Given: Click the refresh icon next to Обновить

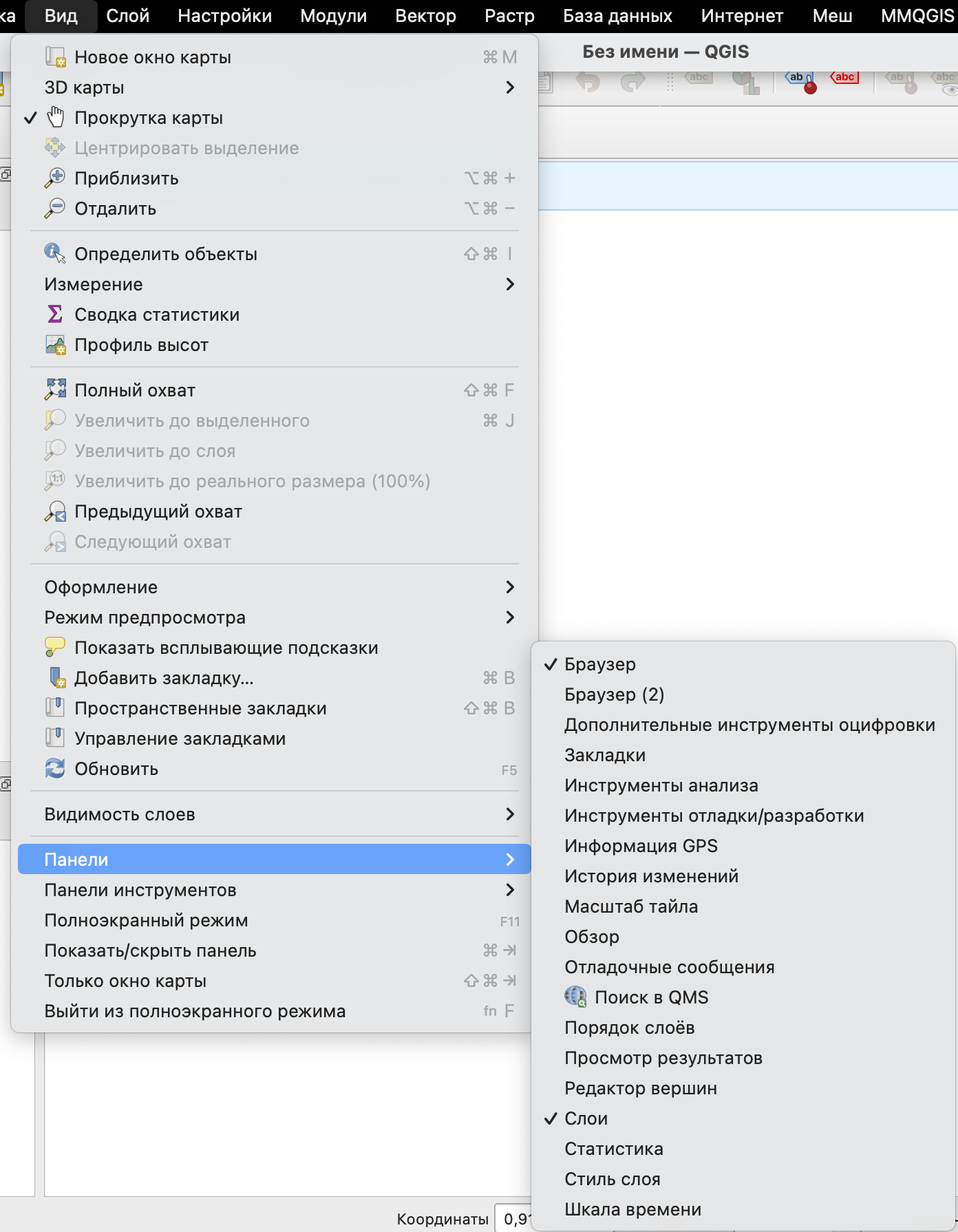Looking at the screenshot, I should click(55, 768).
